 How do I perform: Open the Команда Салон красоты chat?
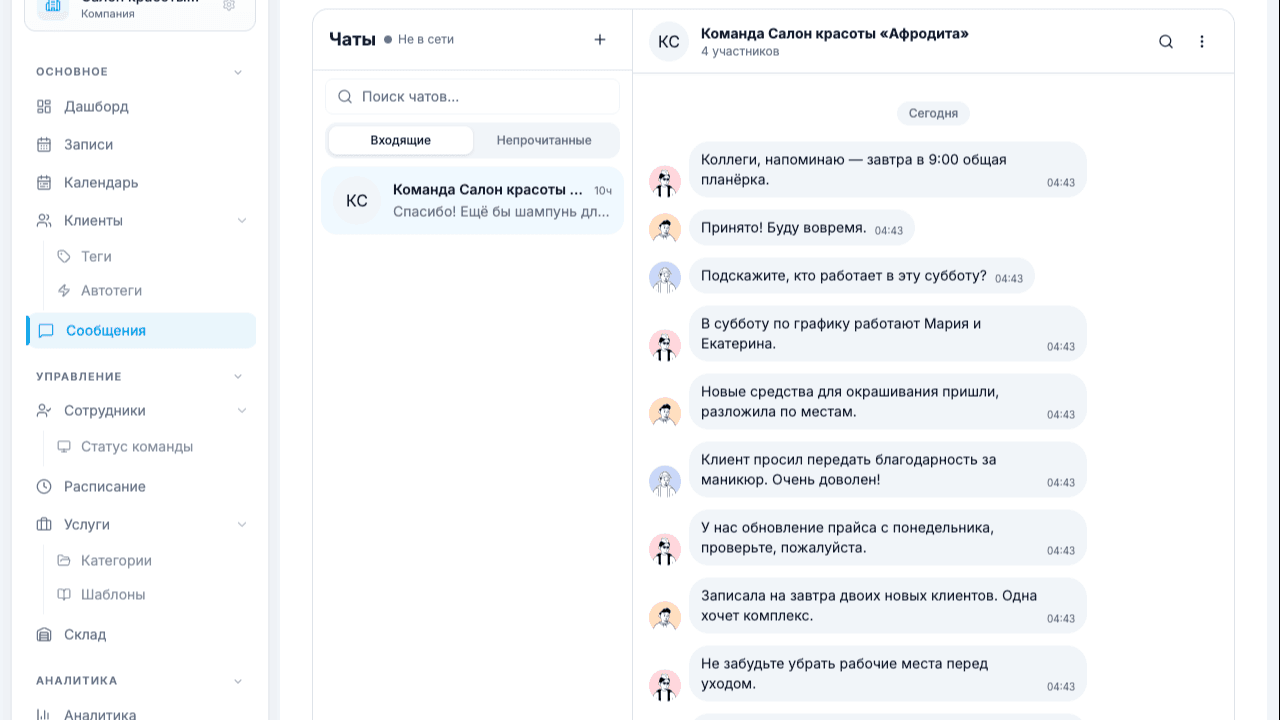[472, 201]
